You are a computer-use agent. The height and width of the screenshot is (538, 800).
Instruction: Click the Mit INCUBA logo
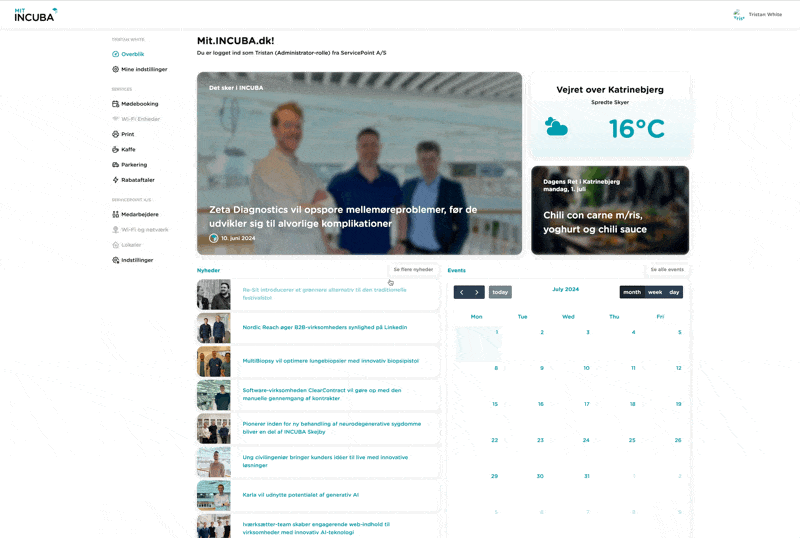point(36,15)
